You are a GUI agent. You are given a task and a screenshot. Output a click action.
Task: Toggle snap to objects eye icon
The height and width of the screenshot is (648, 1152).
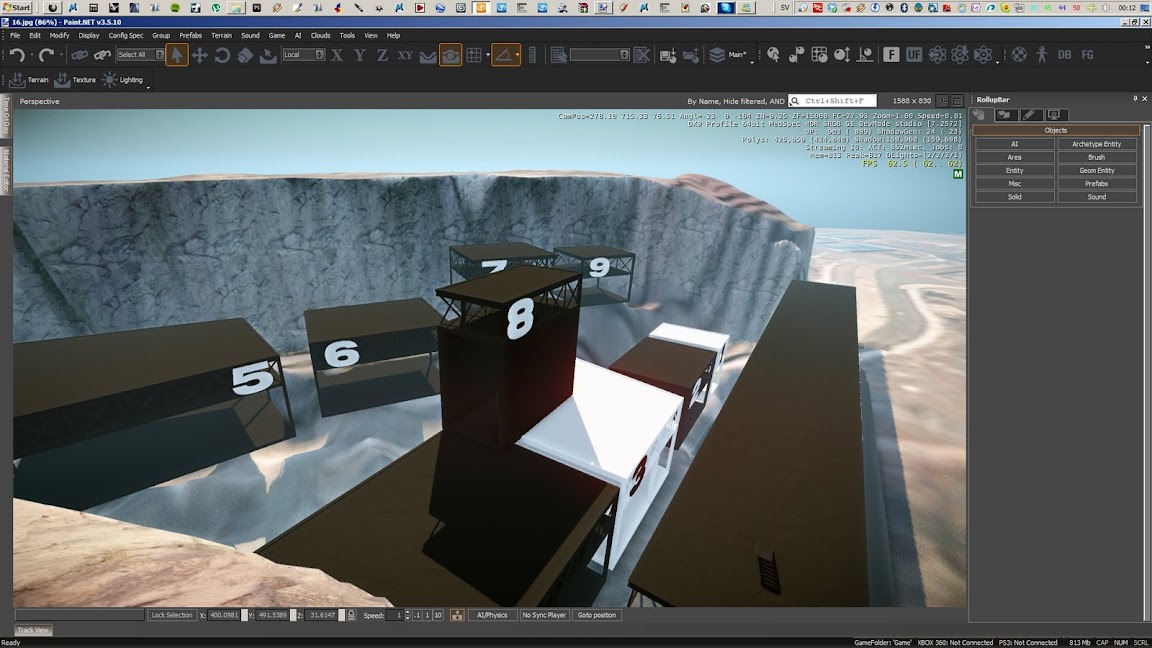tap(450, 55)
